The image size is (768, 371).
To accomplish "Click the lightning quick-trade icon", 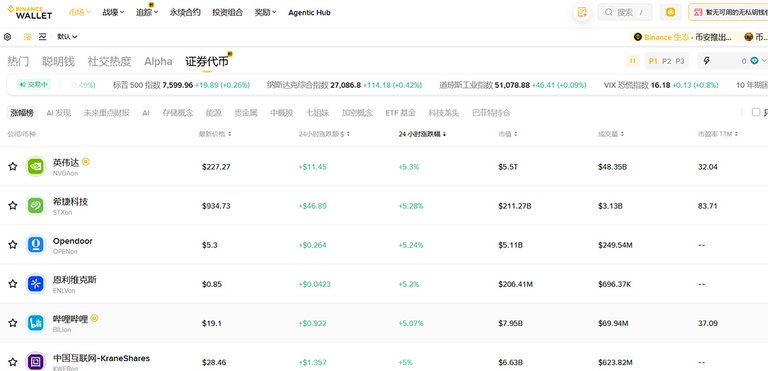I will tap(706, 61).
